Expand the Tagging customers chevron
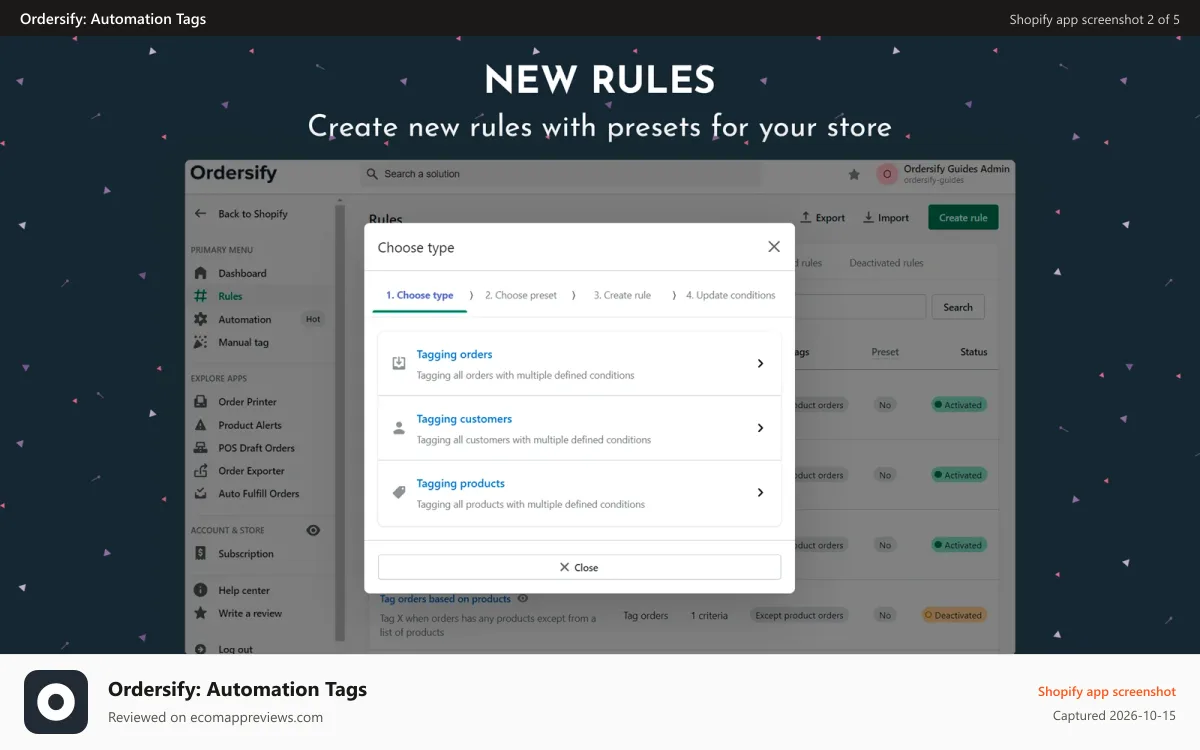 (760, 428)
